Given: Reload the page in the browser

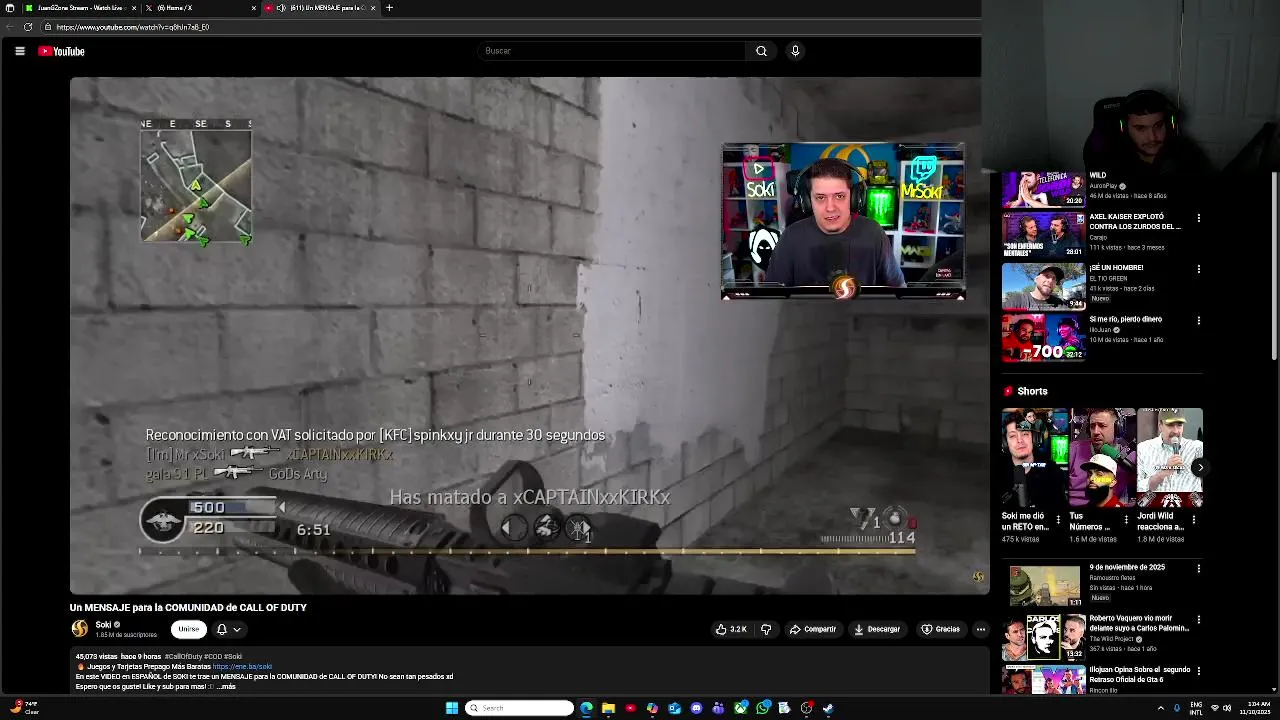Looking at the screenshot, I should [x=28, y=27].
